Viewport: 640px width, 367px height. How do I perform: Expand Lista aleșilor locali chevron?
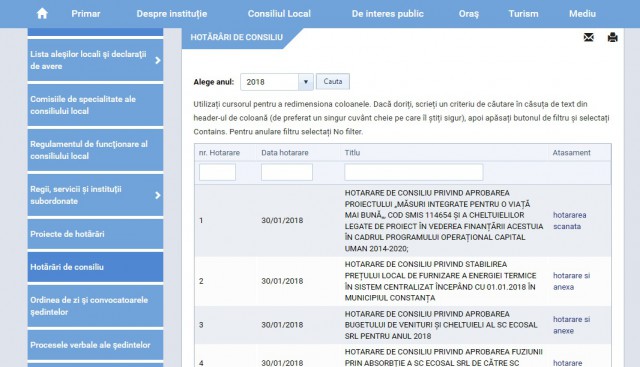pyautogui.click(x=158, y=60)
